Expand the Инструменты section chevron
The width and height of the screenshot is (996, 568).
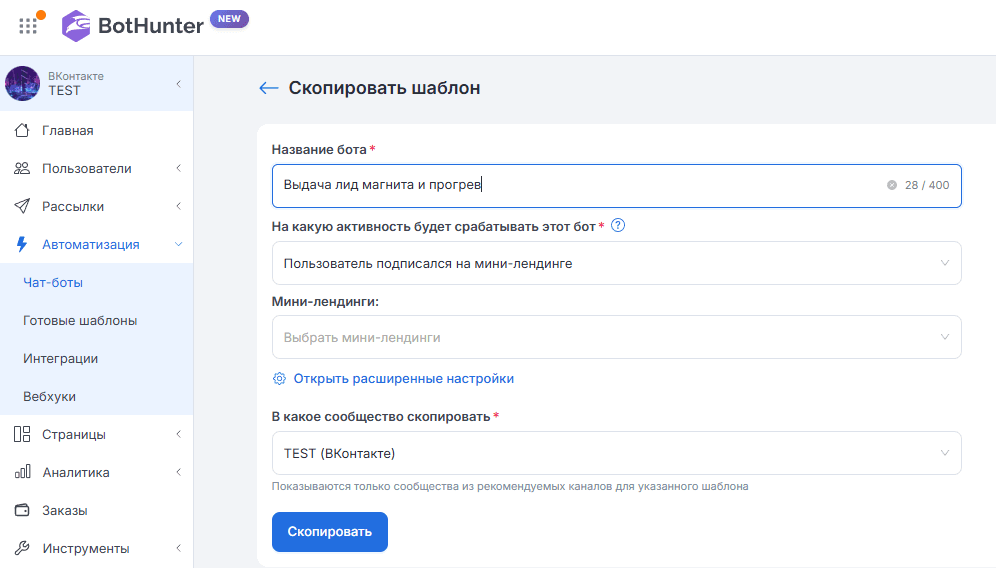[178, 548]
